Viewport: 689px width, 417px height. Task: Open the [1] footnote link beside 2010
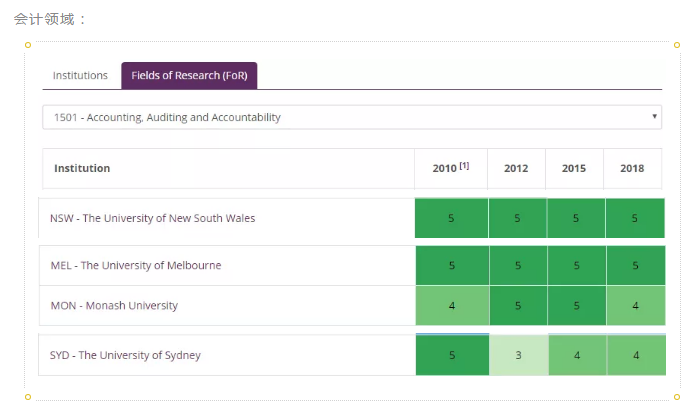tap(464, 166)
